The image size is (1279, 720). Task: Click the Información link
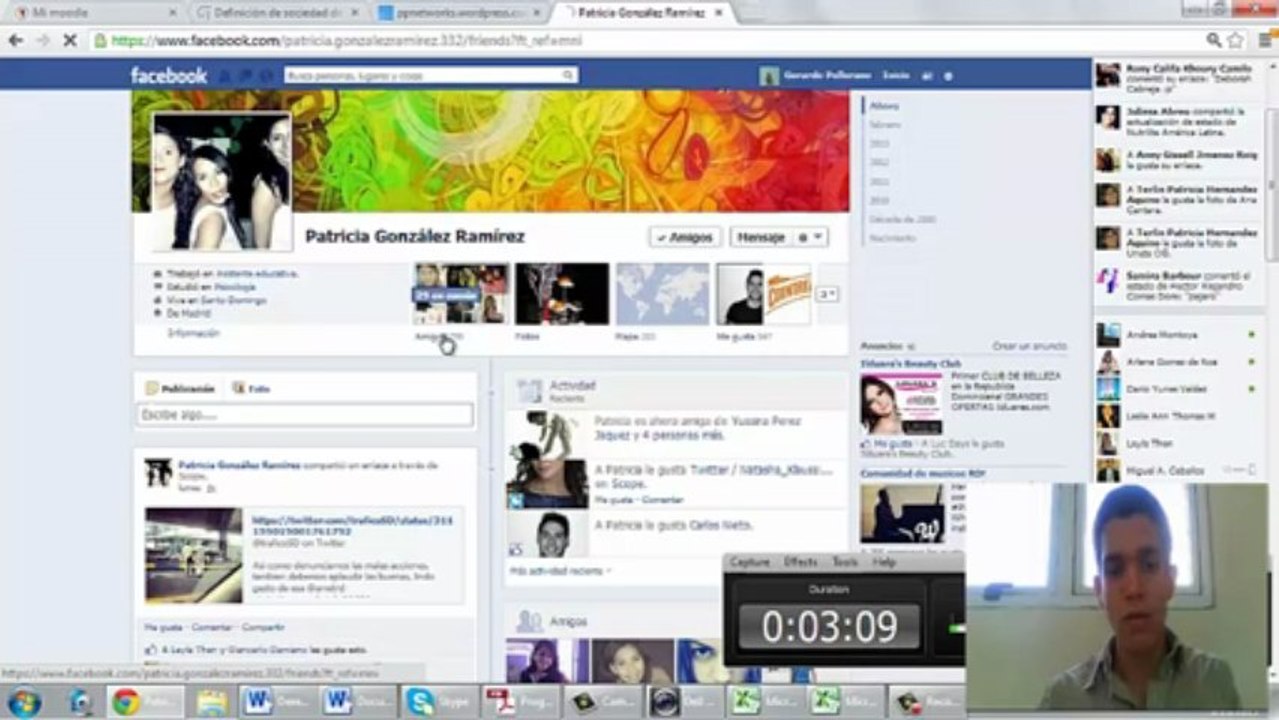click(x=193, y=333)
